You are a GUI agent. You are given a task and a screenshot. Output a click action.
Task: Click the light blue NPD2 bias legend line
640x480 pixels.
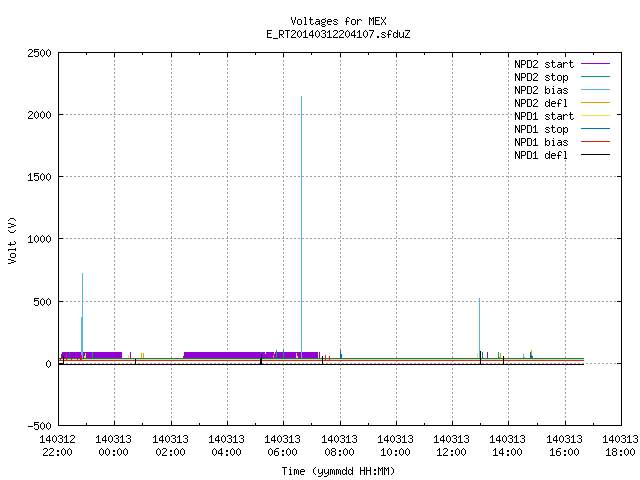click(x=595, y=90)
